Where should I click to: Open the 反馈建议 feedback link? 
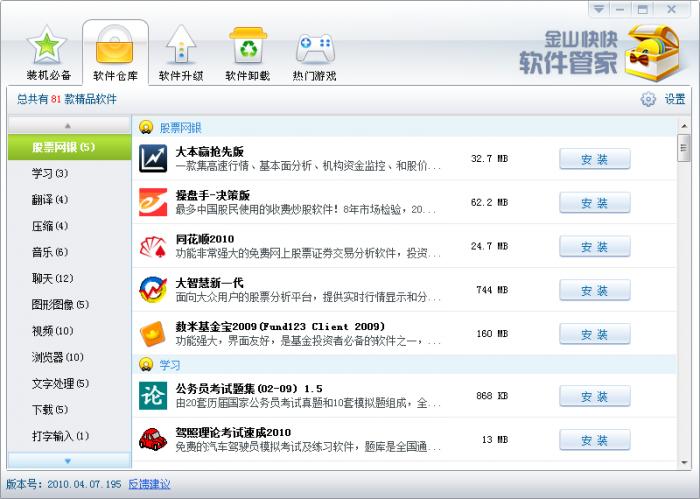[149, 484]
